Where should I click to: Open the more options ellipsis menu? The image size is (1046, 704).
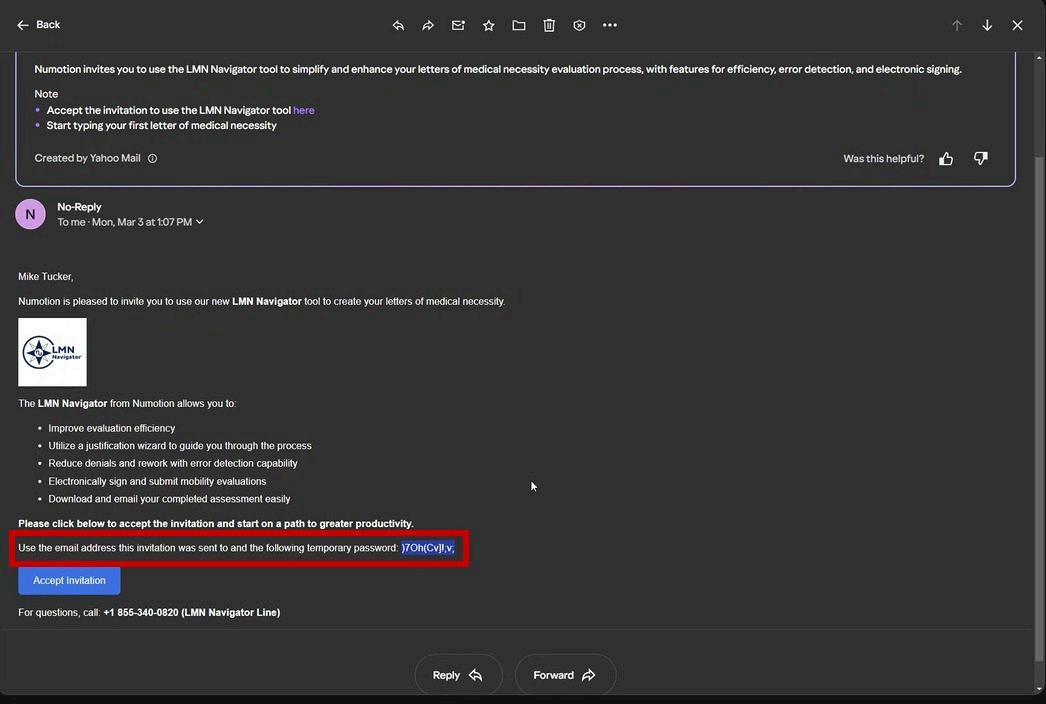pos(610,25)
